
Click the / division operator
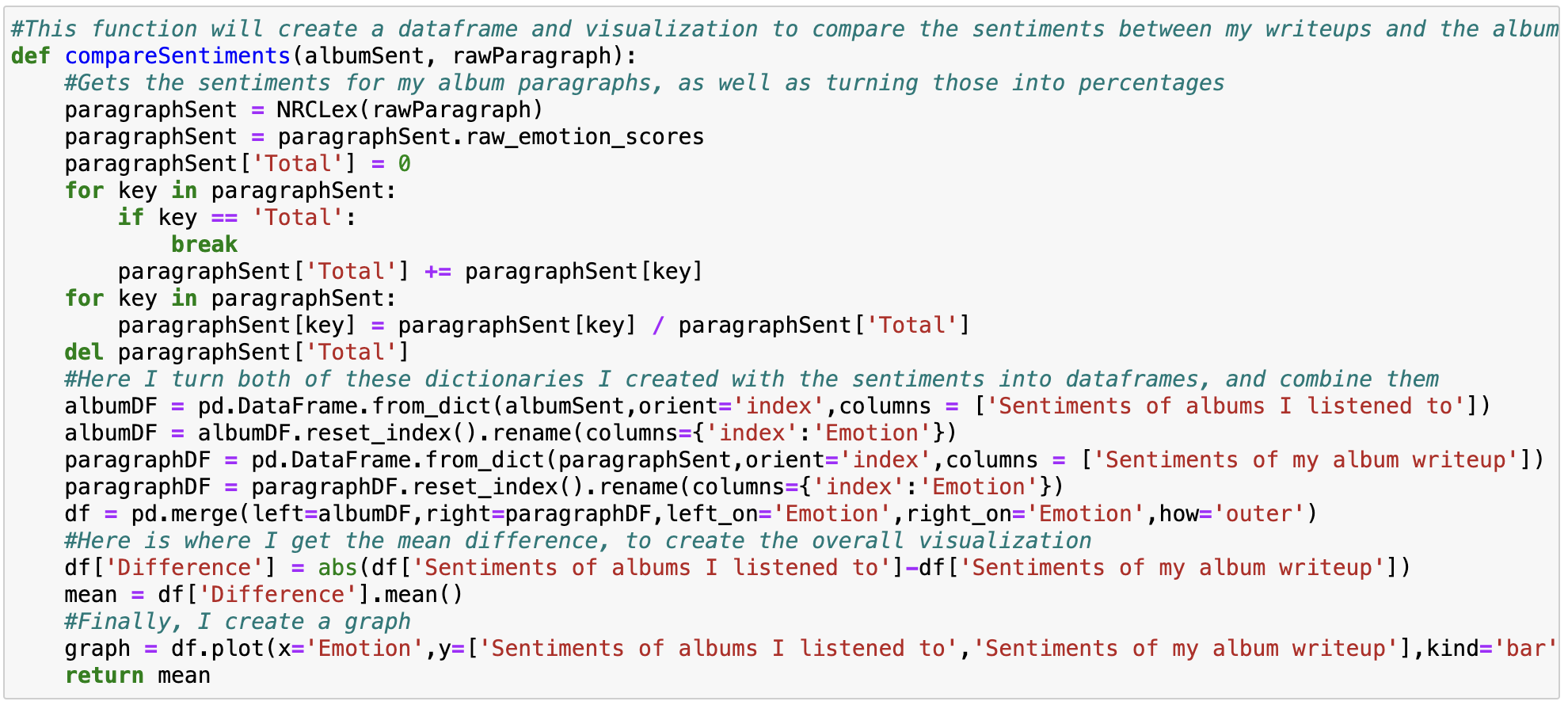tap(657, 326)
